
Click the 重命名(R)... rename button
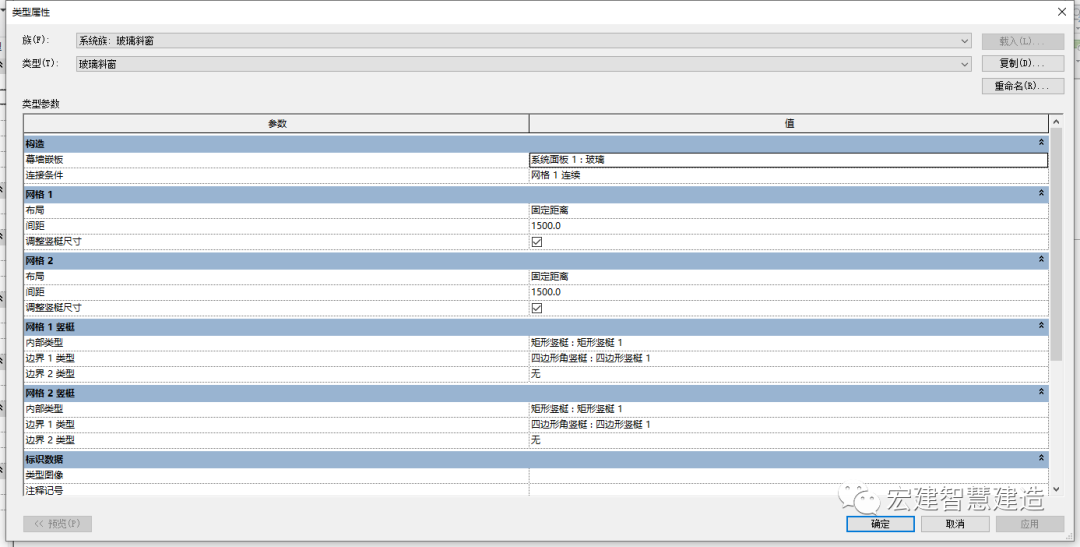click(x=1023, y=86)
